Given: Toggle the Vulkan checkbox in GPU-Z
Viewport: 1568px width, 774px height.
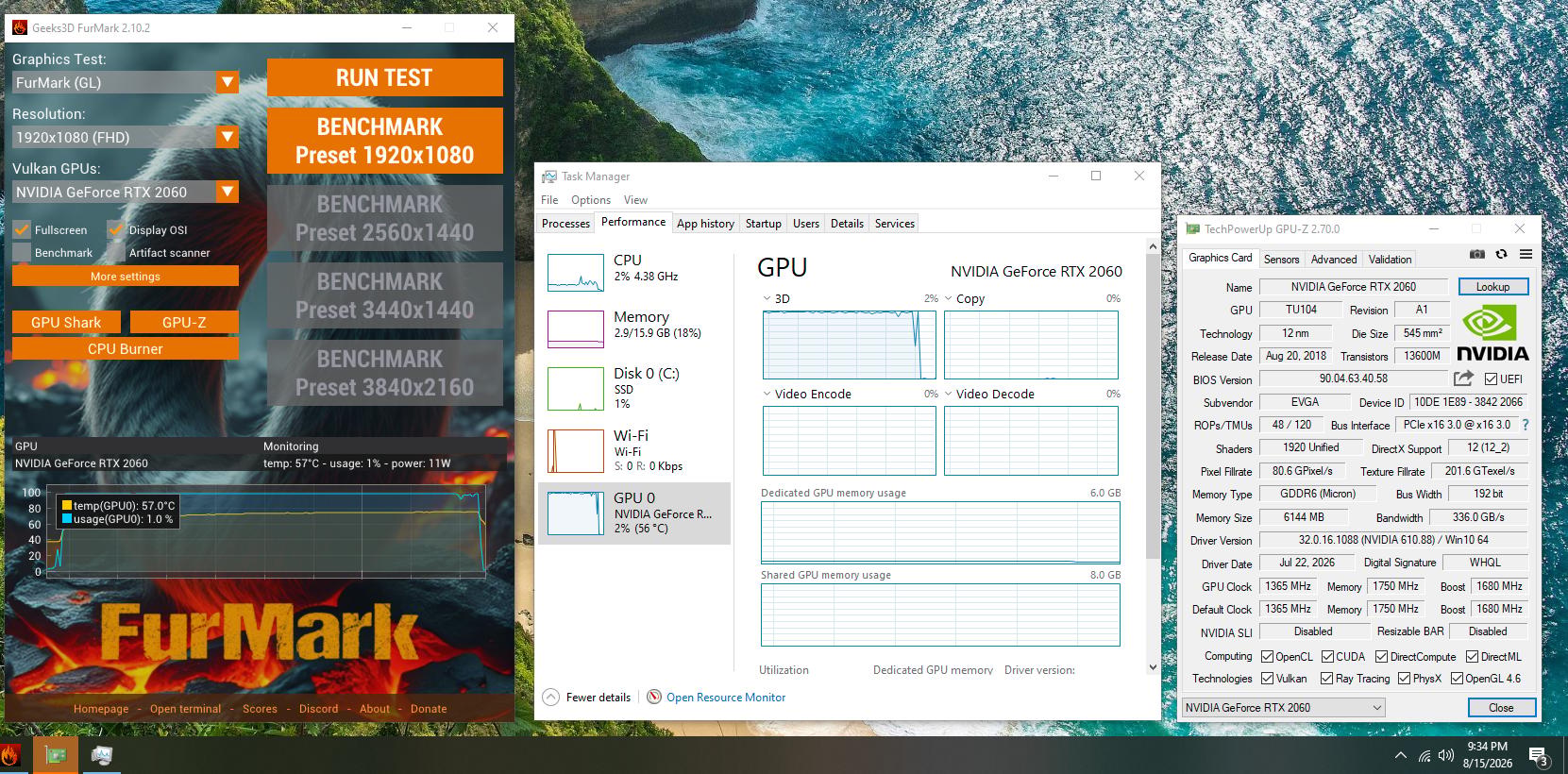Looking at the screenshot, I should click(1267, 678).
